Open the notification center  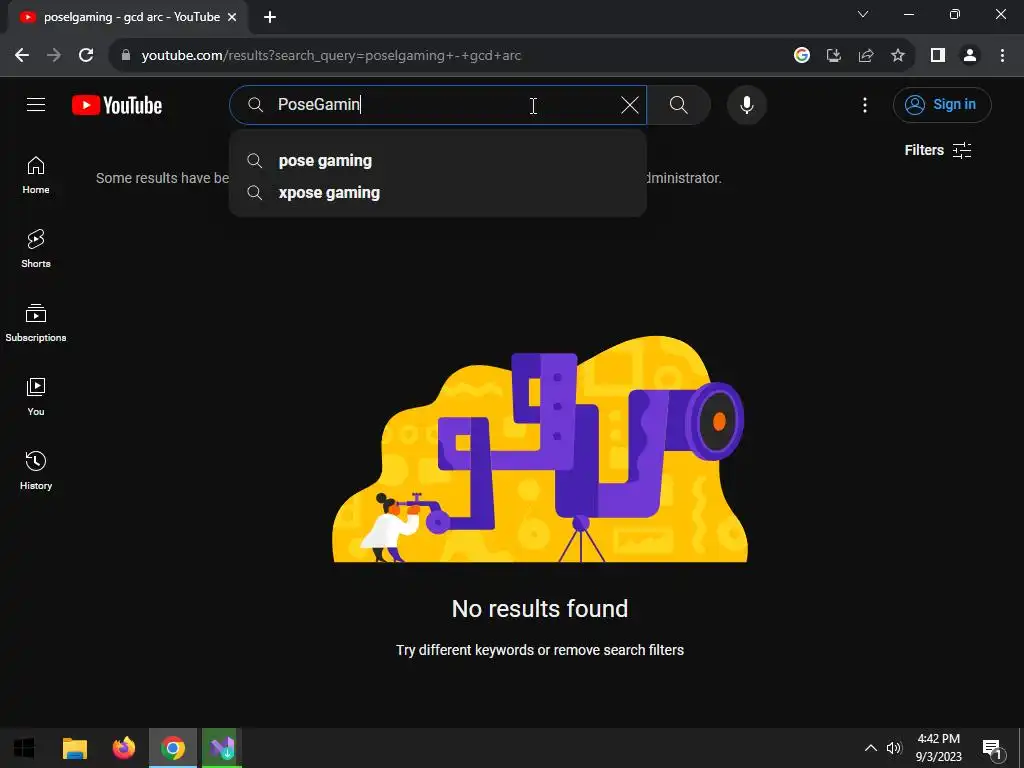pos(993,748)
